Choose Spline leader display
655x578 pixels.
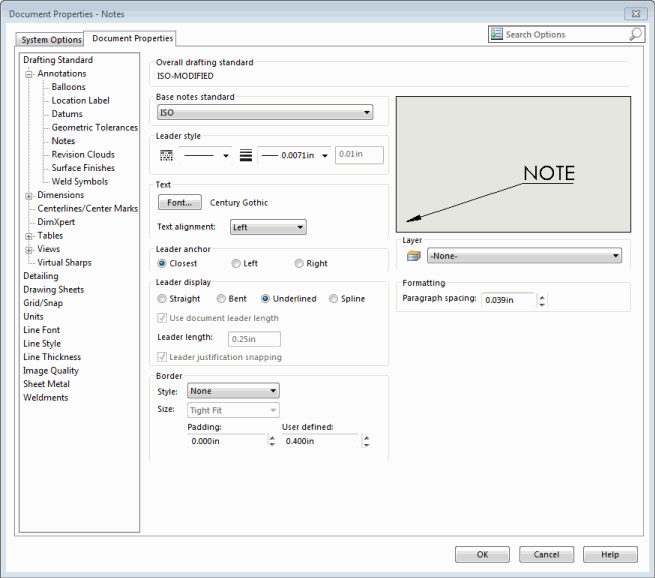[333, 299]
